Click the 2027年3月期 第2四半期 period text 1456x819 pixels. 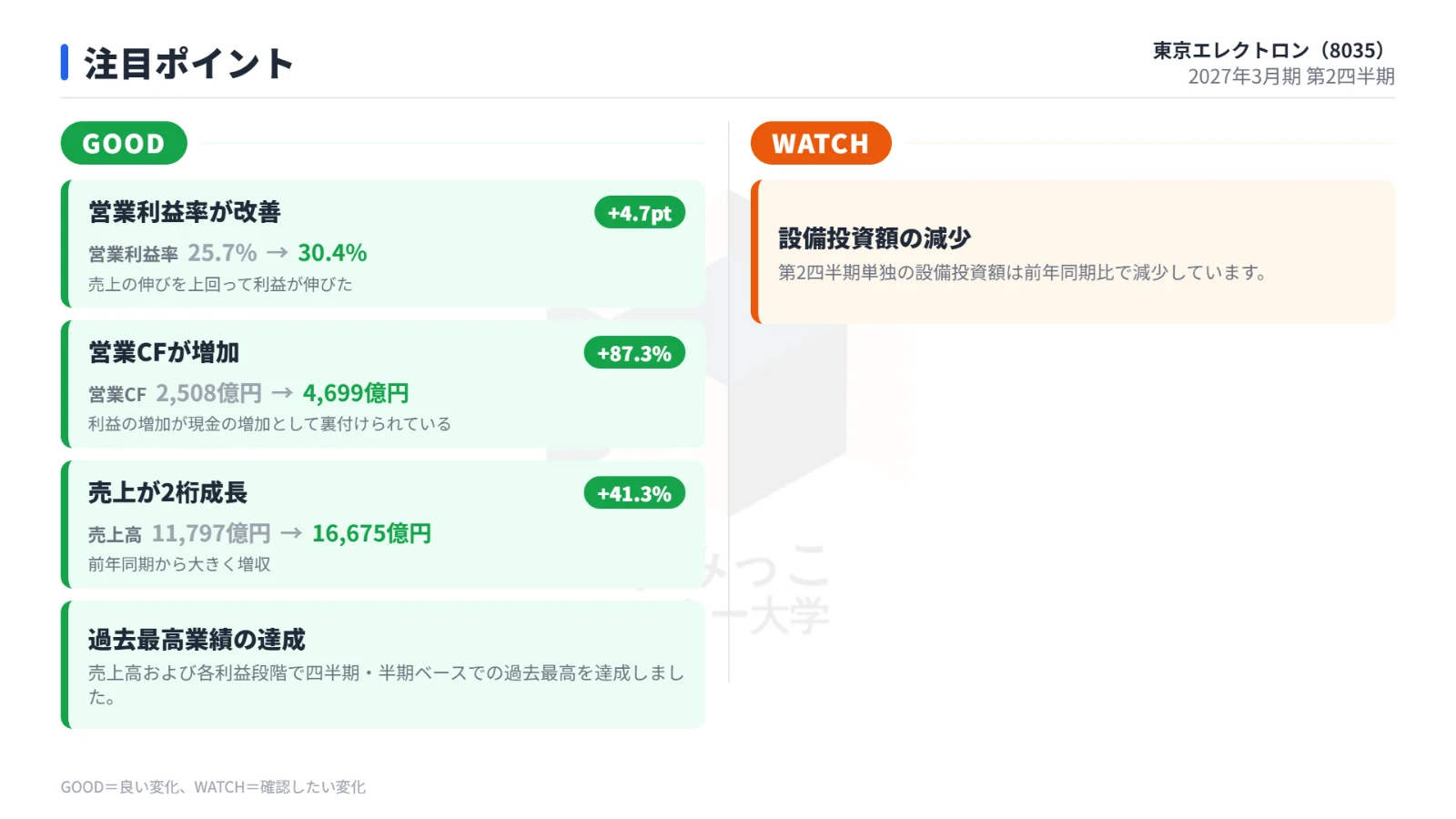coord(1291,76)
